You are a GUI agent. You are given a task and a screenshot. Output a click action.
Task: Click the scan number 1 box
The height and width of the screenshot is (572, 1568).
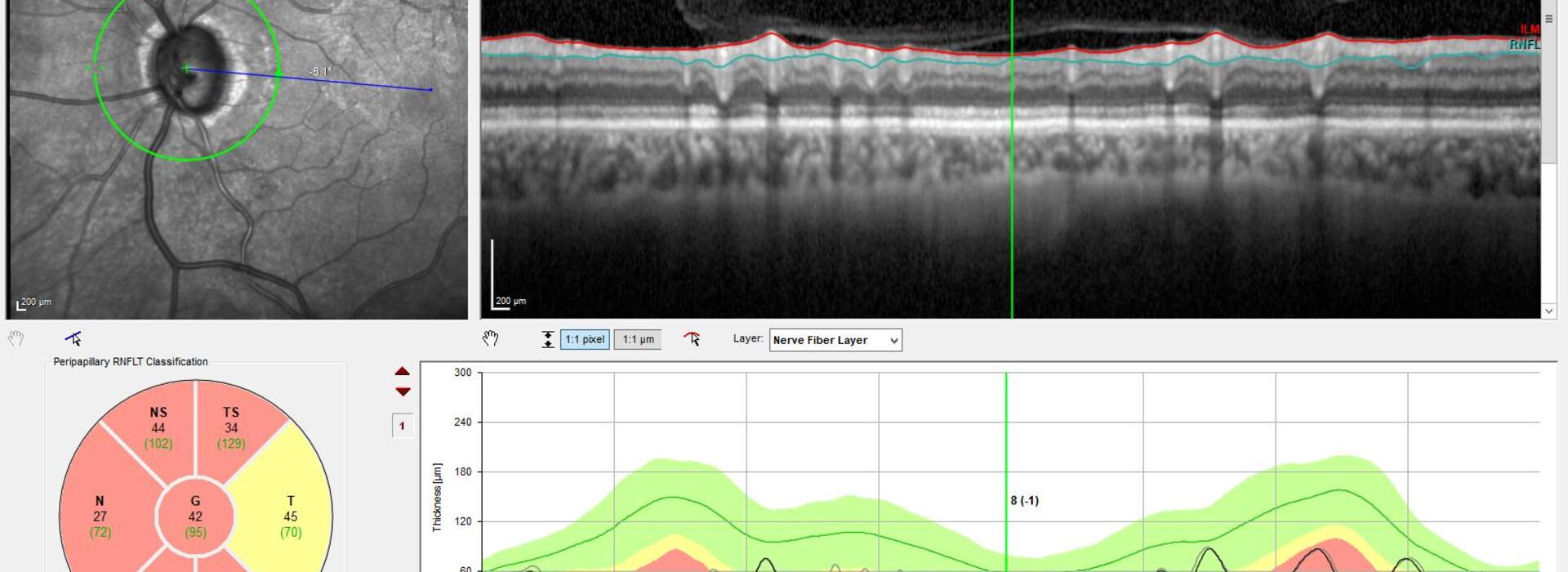pyautogui.click(x=402, y=426)
